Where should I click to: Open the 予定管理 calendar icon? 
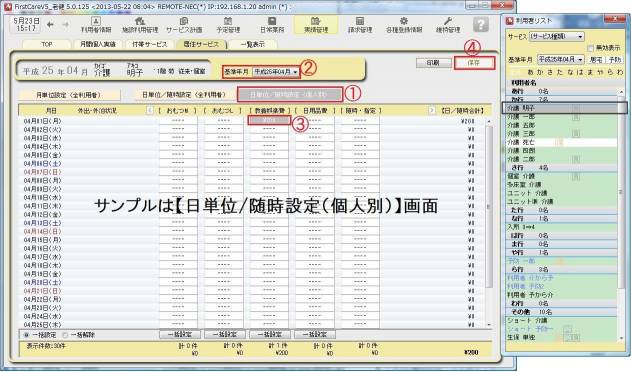[x=228, y=25]
